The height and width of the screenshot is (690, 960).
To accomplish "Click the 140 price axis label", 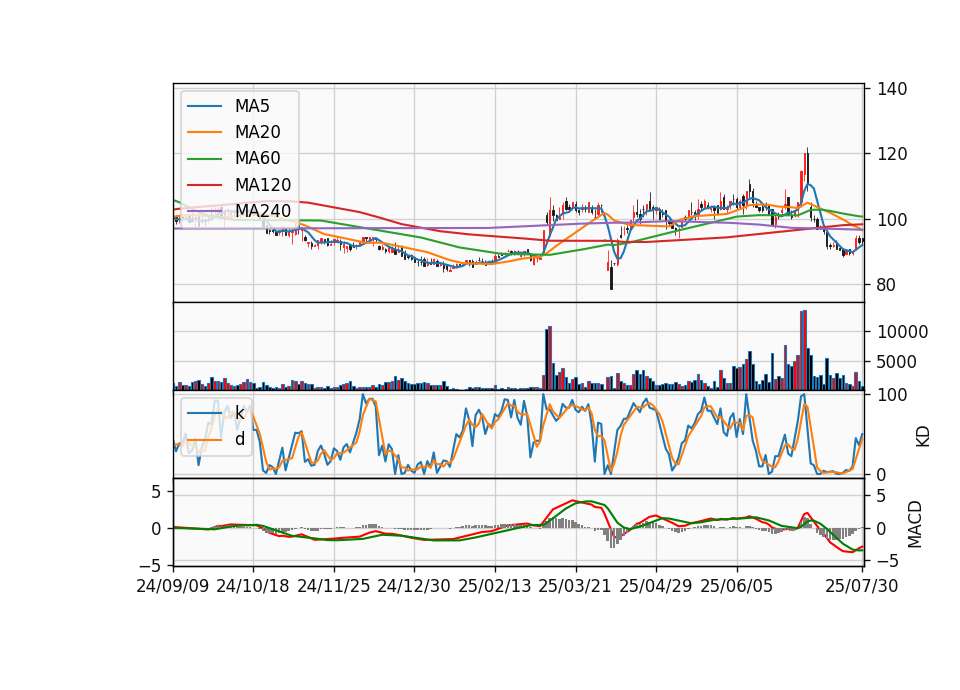I will (892, 89).
